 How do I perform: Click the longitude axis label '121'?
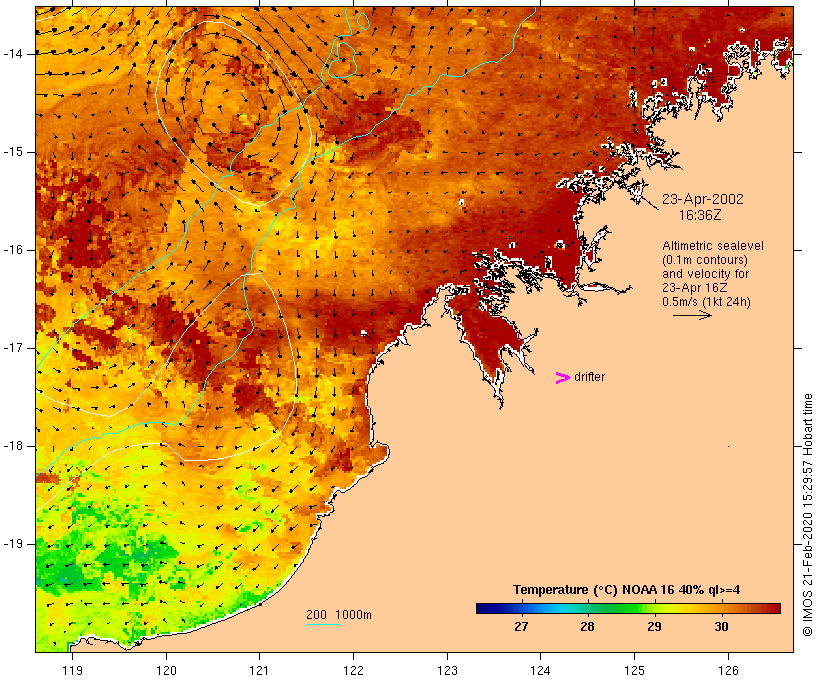coord(259,670)
